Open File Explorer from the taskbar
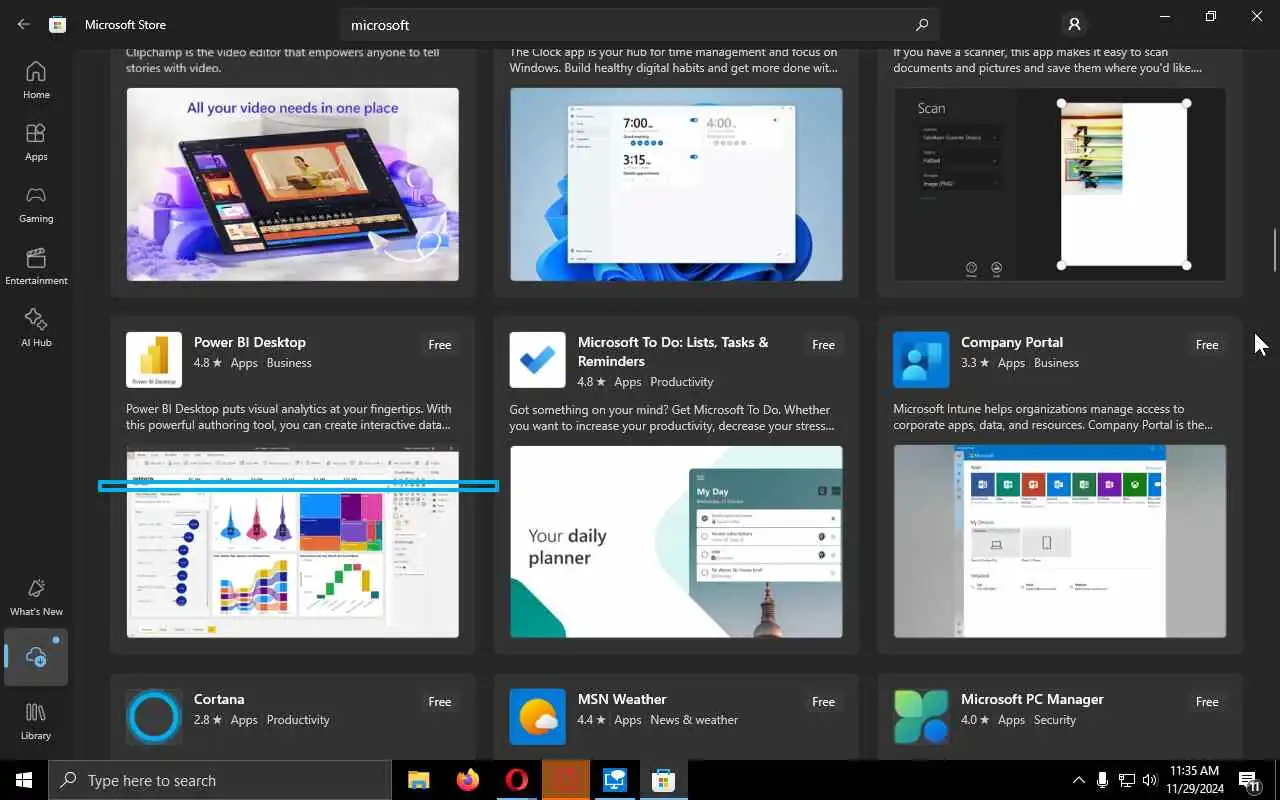The image size is (1280, 800). click(x=419, y=780)
